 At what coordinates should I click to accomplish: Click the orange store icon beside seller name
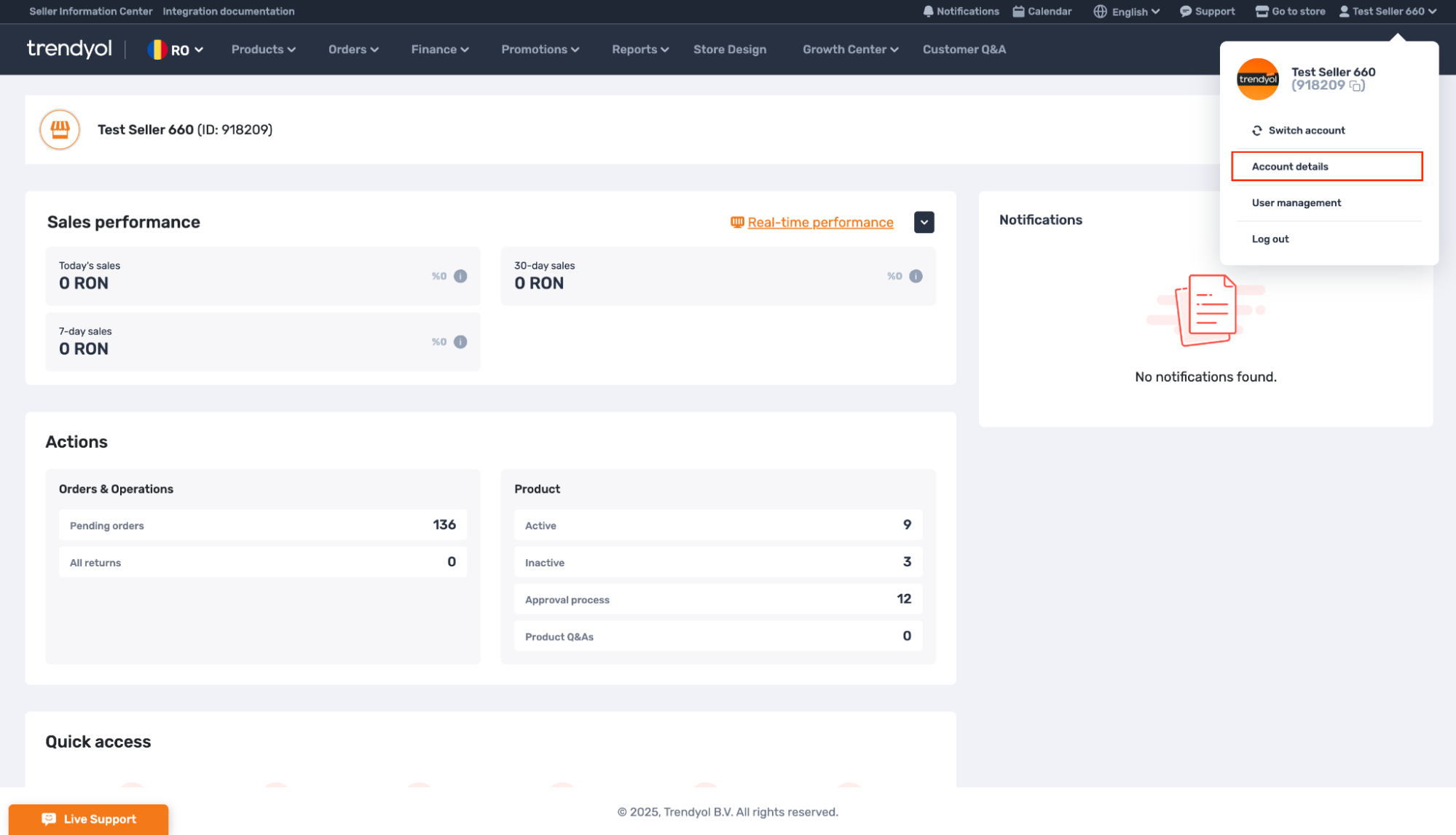[x=60, y=130]
